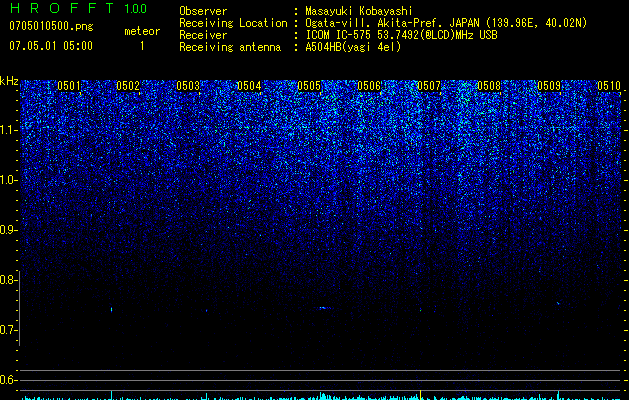Click the 0.7 kHz axis label

[8, 330]
